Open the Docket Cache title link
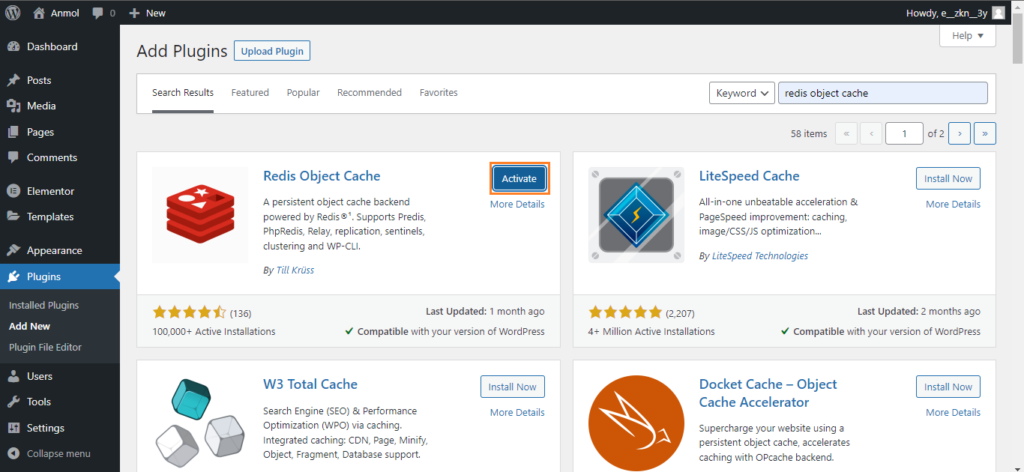Image resolution: width=1024 pixels, height=472 pixels. (x=768, y=393)
